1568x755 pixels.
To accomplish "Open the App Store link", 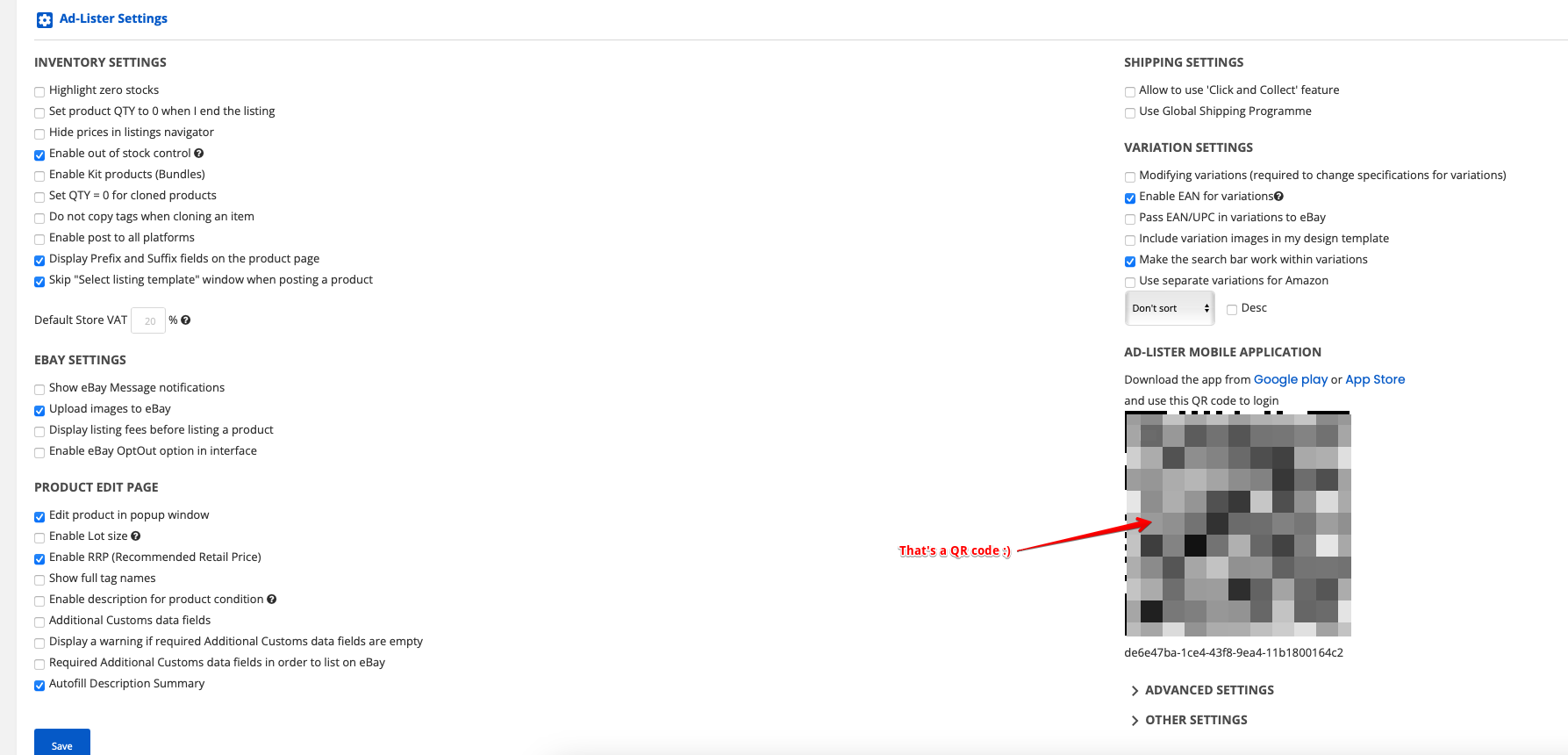I will click(x=1375, y=379).
